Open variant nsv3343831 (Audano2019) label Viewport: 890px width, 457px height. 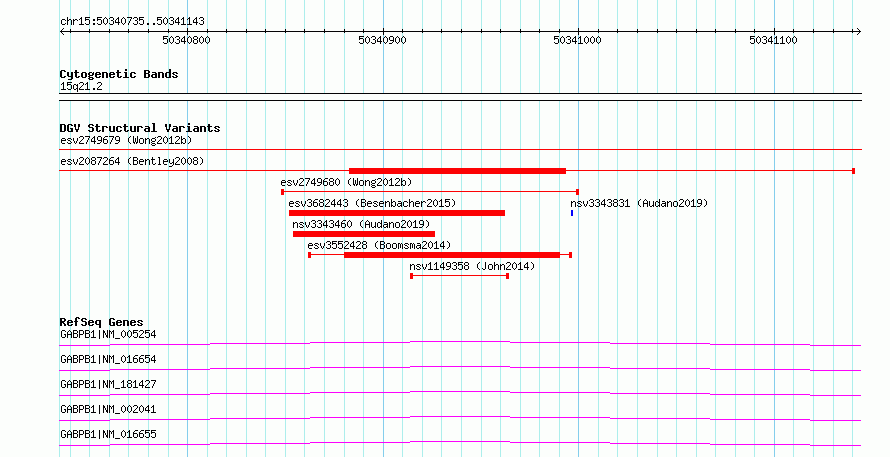[x=639, y=203]
